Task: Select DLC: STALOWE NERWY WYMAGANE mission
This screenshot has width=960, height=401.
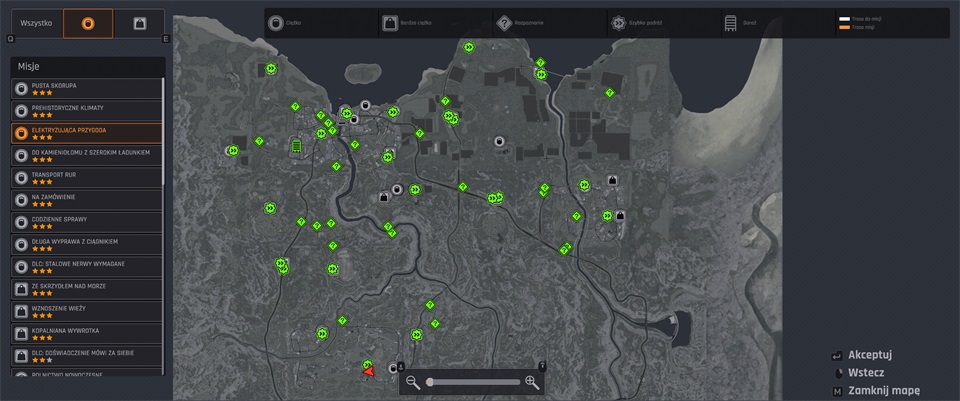Action: (x=87, y=267)
